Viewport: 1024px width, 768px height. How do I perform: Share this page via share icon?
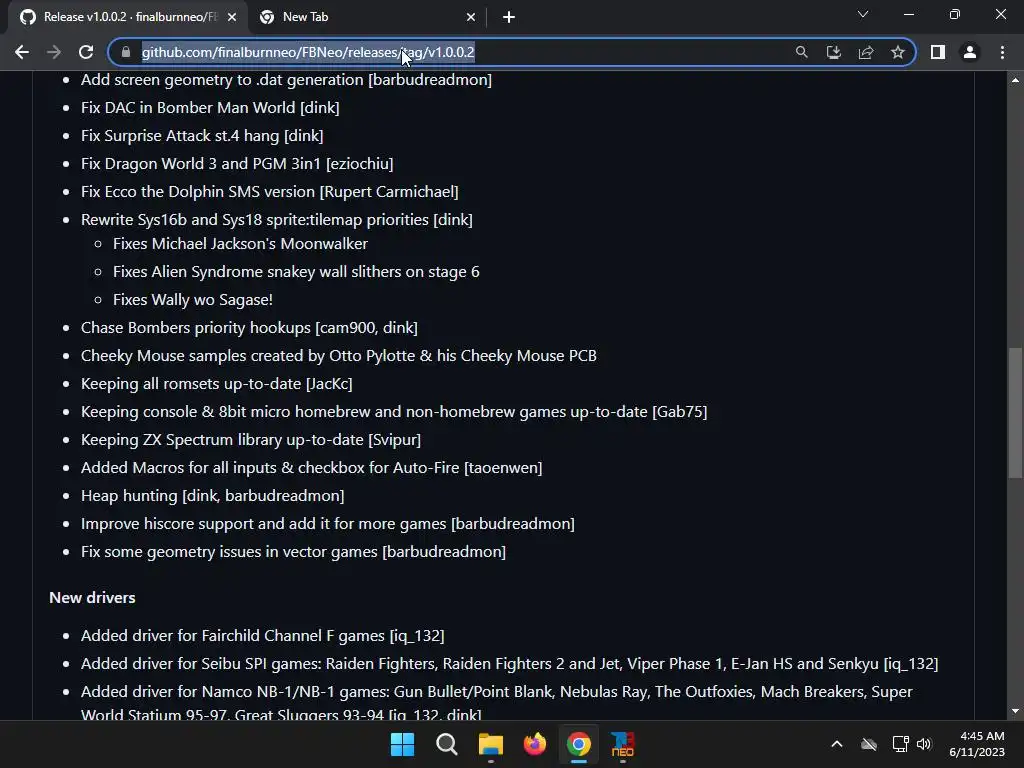coord(866,52)
